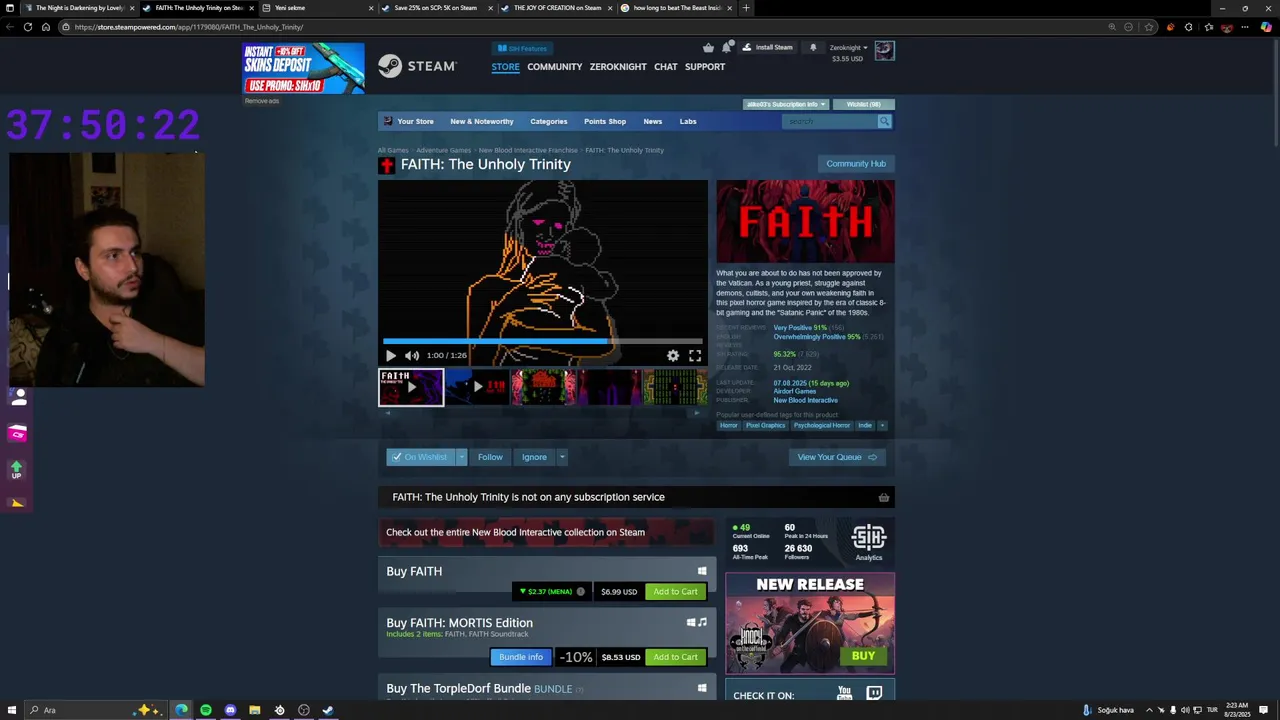
Task: Go to browser home page
Action: click(x=46, y=27)
